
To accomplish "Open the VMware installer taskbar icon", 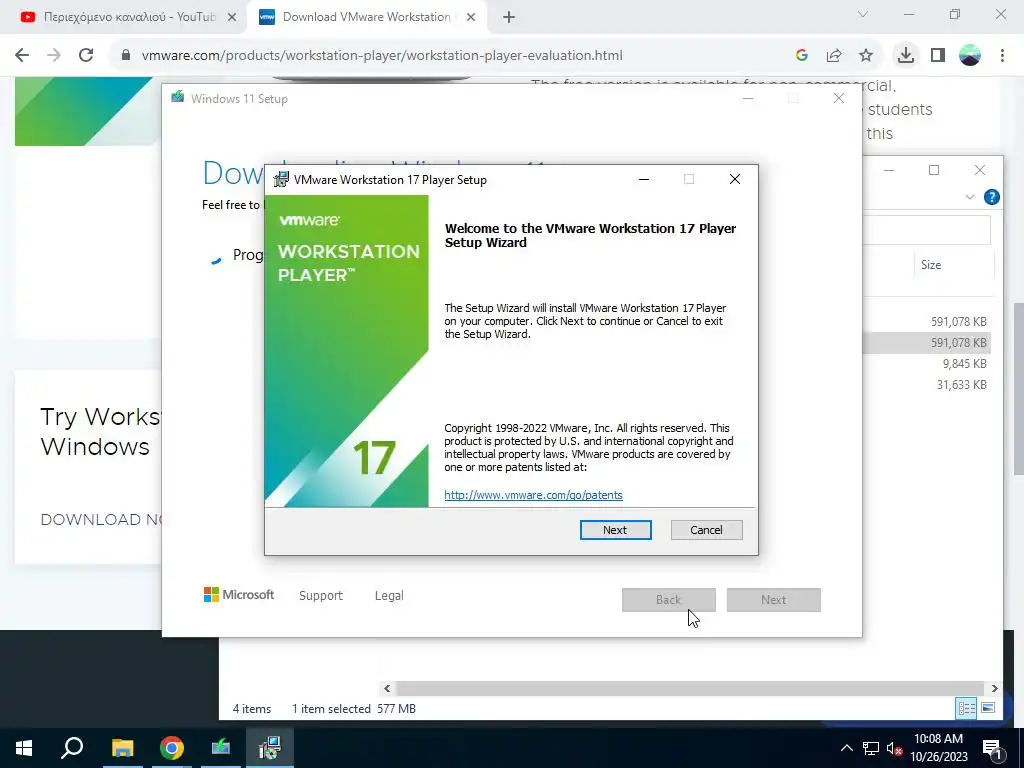I will pos(269,748).
